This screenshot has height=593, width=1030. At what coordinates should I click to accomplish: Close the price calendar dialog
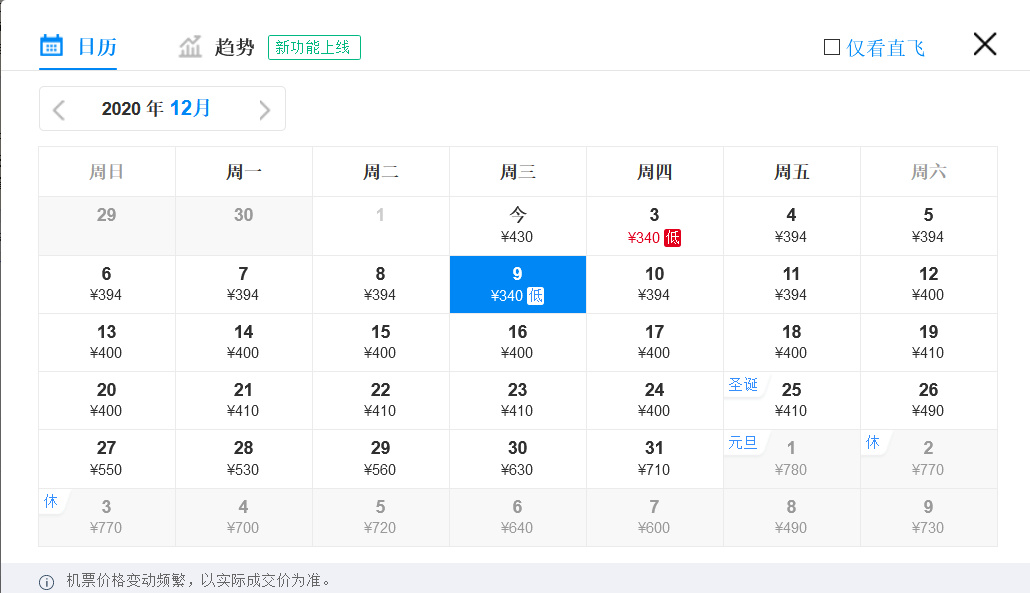984,44
